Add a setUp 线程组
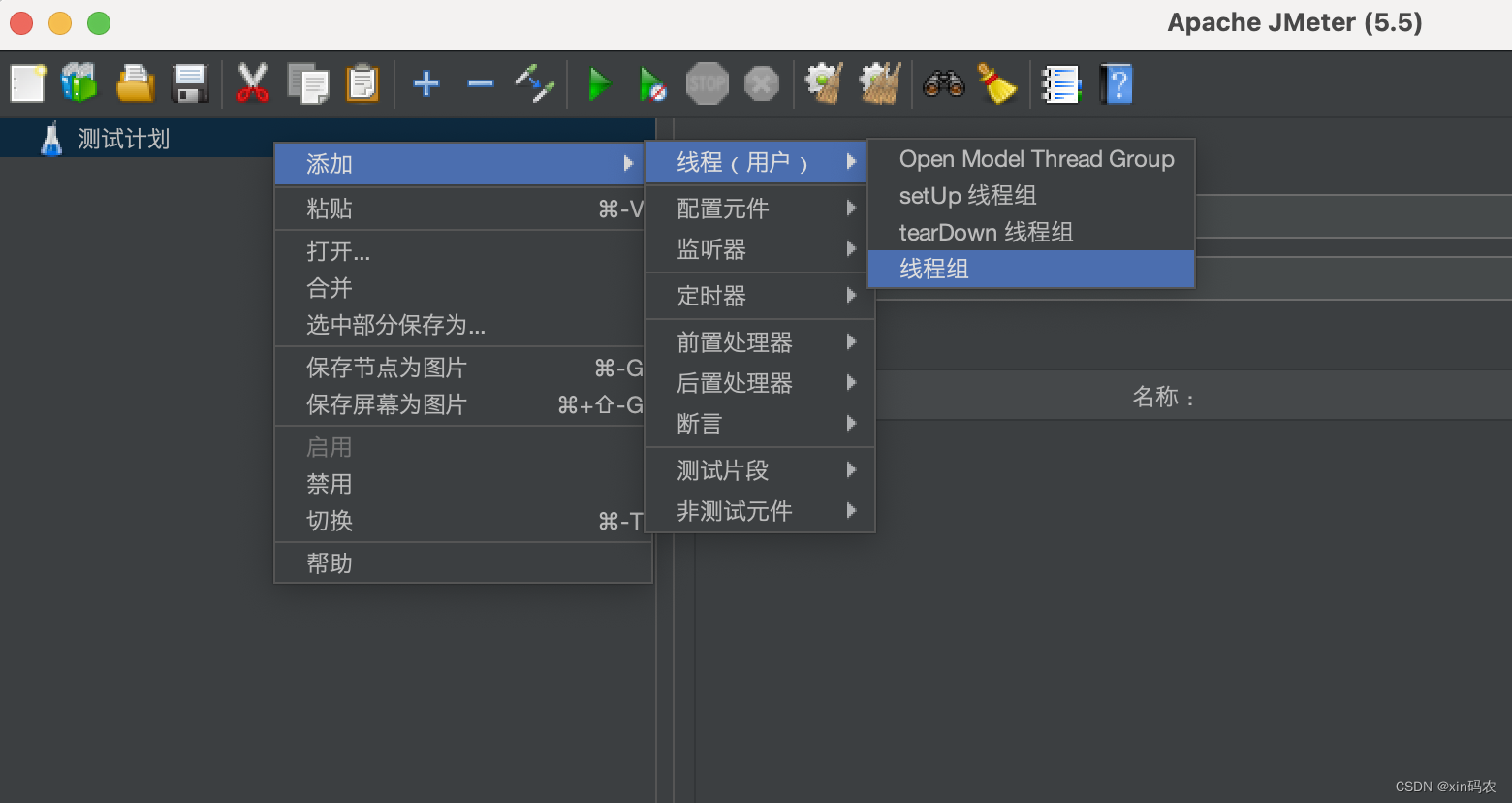1512x803 pixels. click(x=967, y=195)
